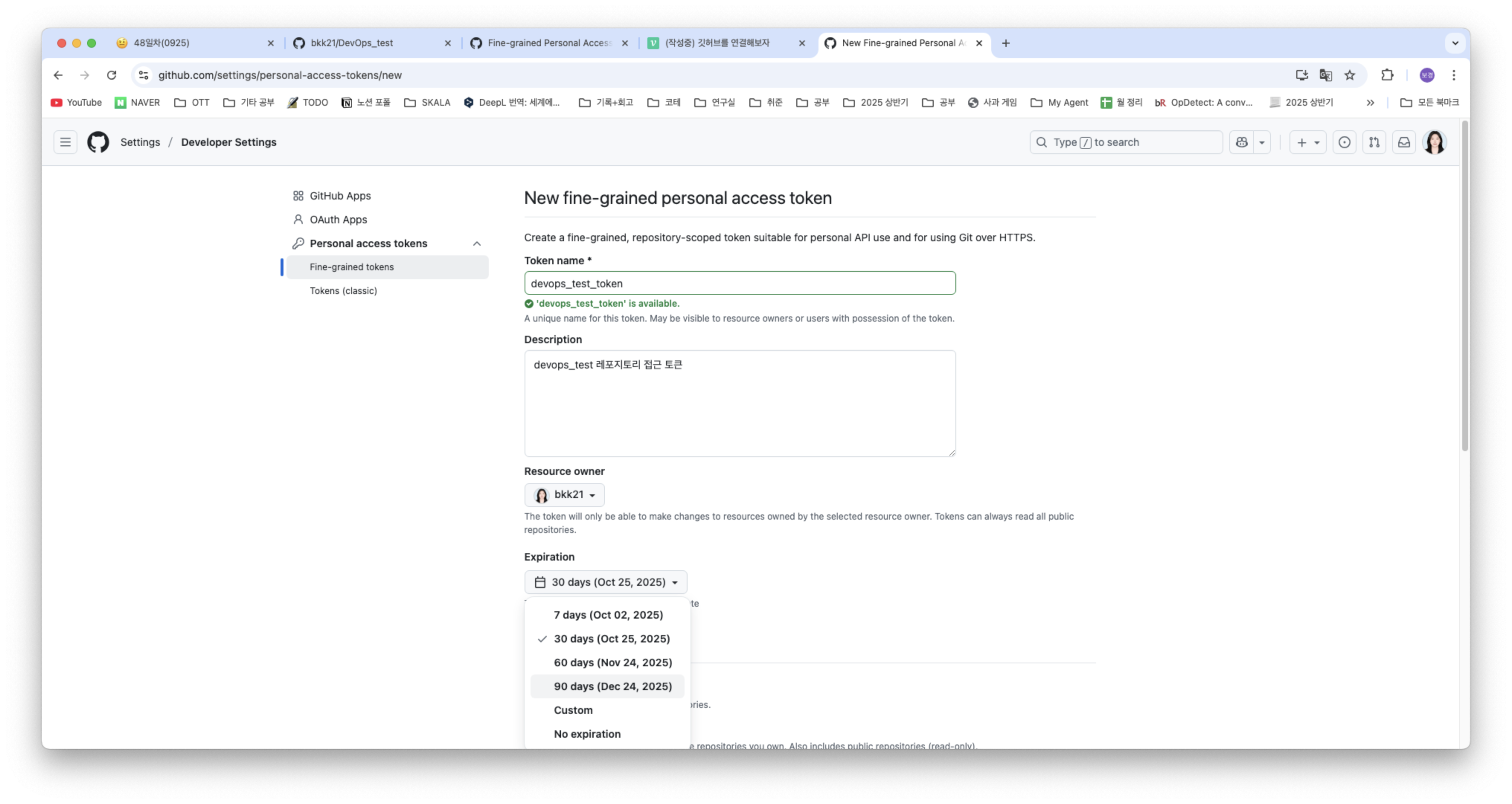Toggle the Expiration 30 days dropdown button
The height and width of the screenshot is (804, 1512).
(x=606, y=582)
